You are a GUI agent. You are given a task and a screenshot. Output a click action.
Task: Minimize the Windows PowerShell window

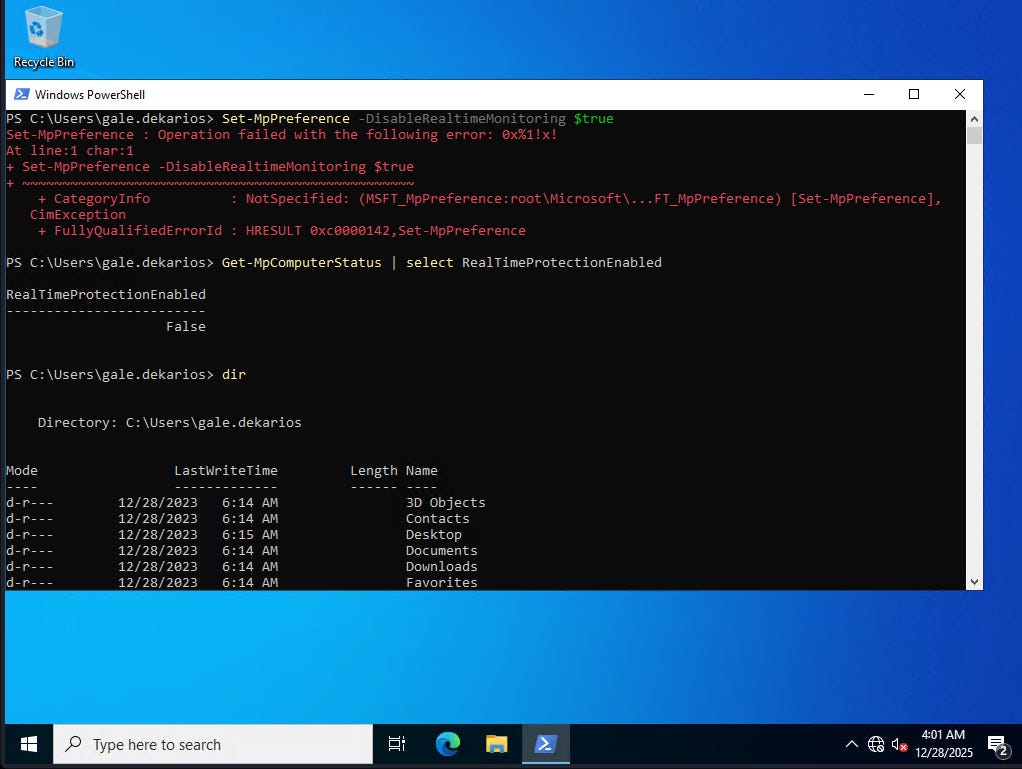(867, 94)
